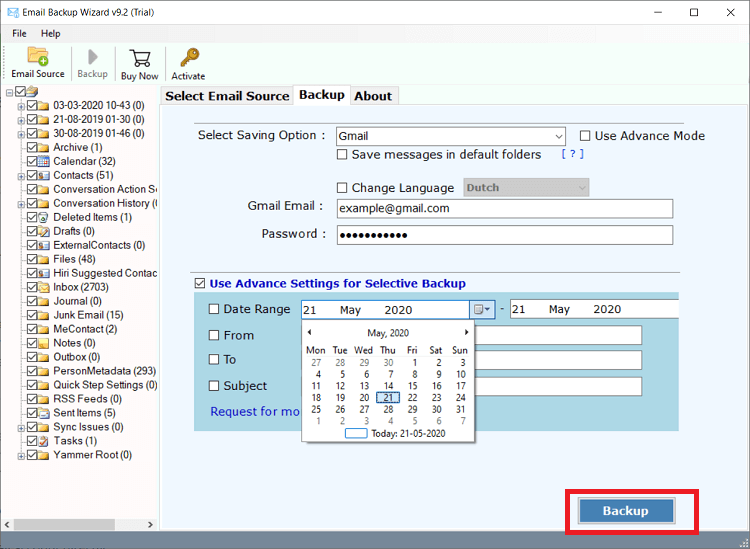Viewport: 750px width, 549px height.
Task: Enable the Date Range filter checkbox
Action: pyautogui.click(x=214, y=309)
